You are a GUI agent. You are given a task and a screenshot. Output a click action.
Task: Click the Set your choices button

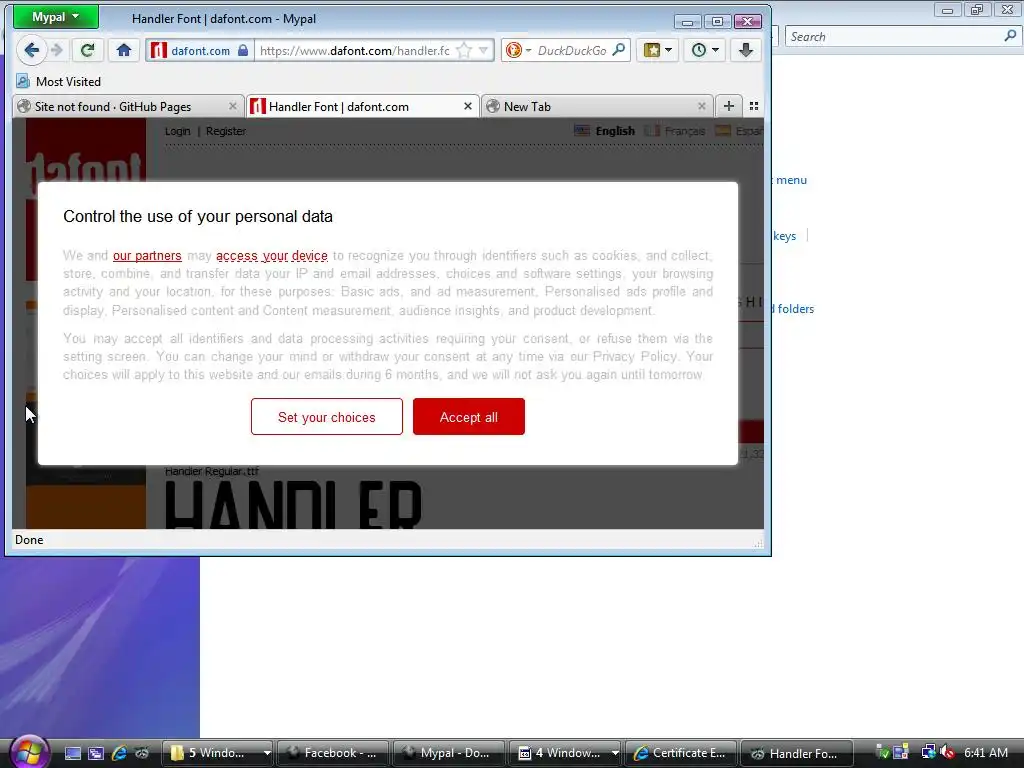(327, 417)
